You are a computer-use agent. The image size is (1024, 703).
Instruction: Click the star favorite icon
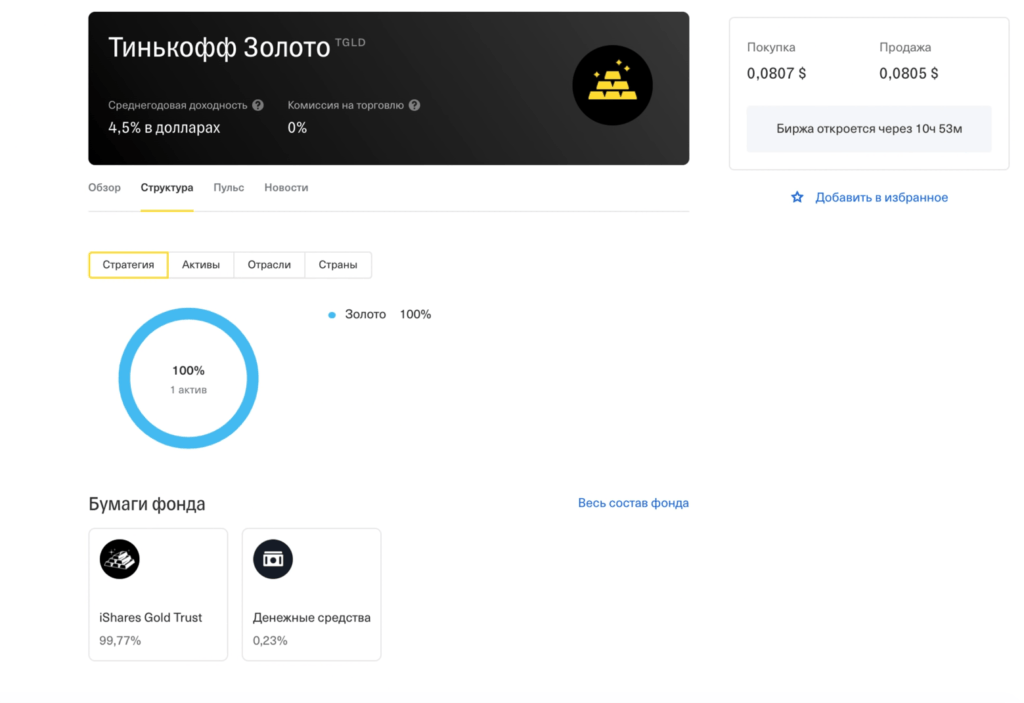pos(797,197)
